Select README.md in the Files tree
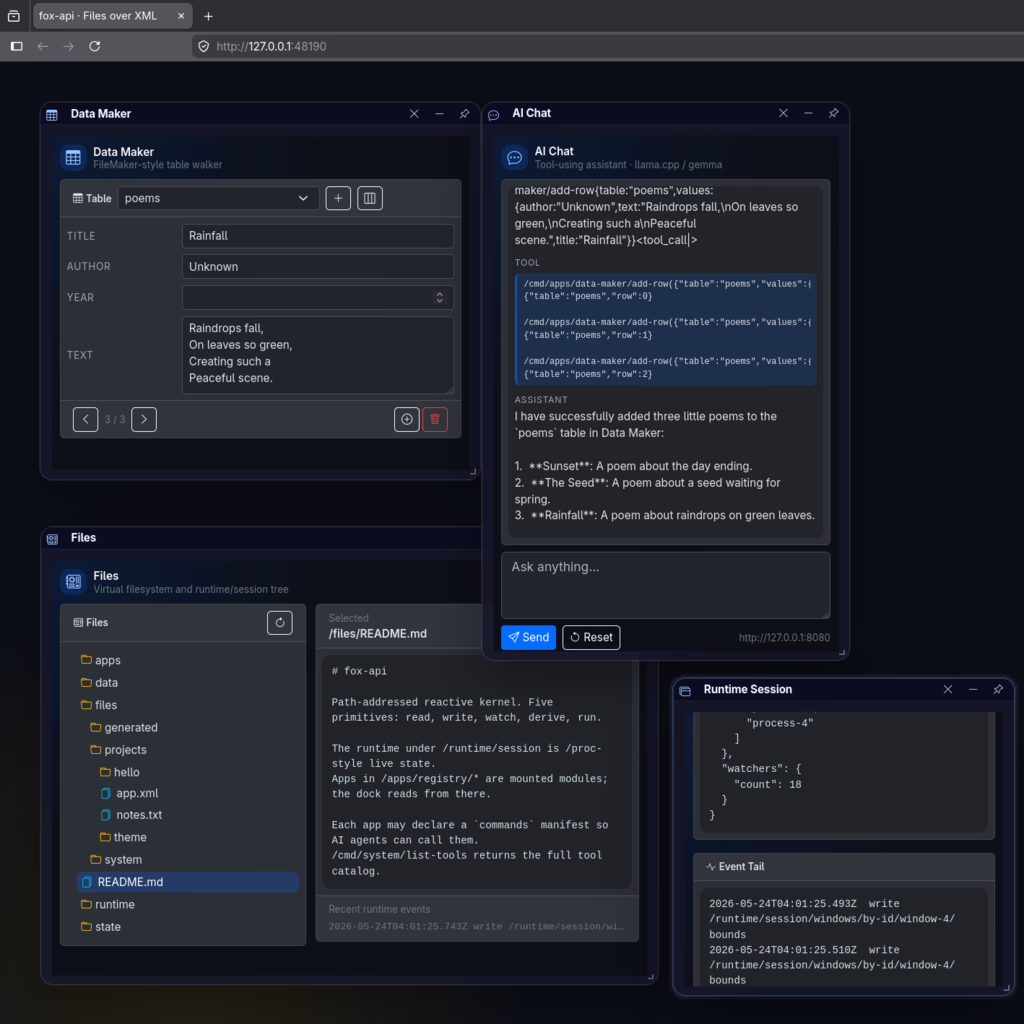This screenshot has height=1024, width=1024. [x=187, y=882]
